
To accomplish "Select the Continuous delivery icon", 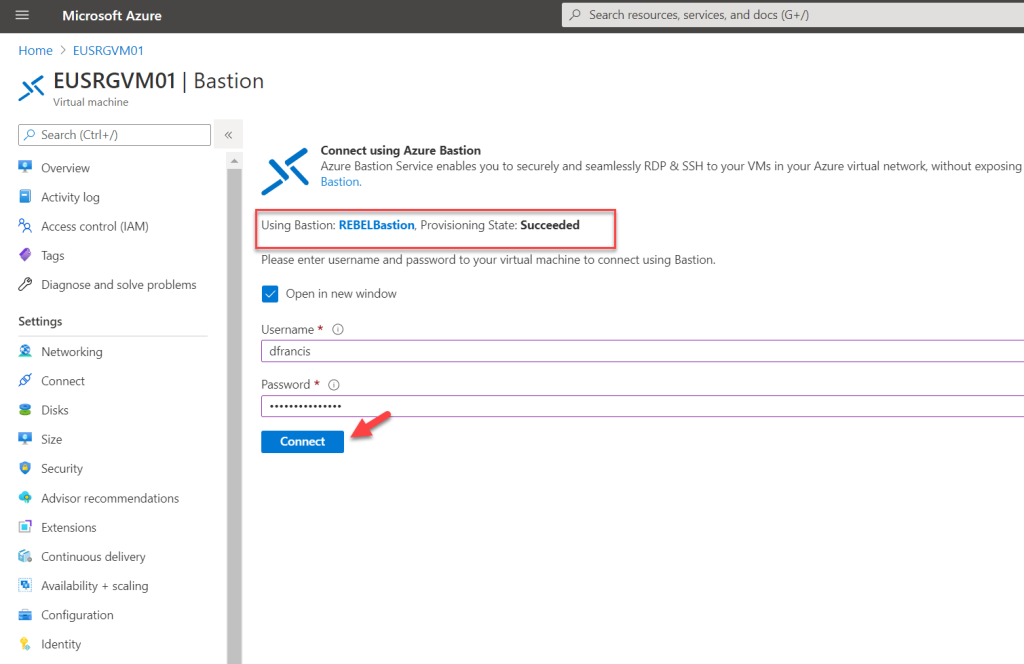I will [x=24, y=556].
